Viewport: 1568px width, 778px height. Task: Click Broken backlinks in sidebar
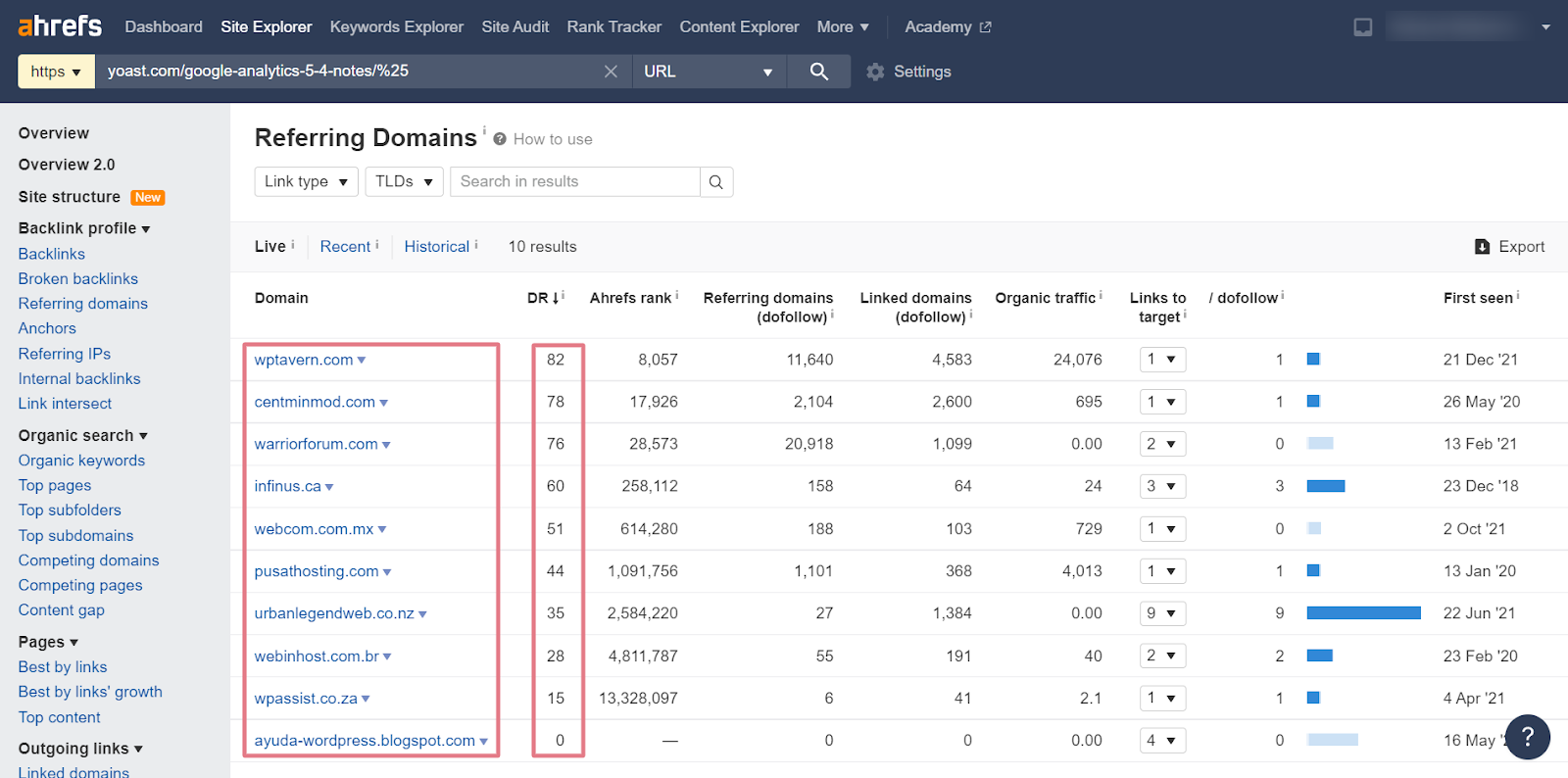point(78,279)
